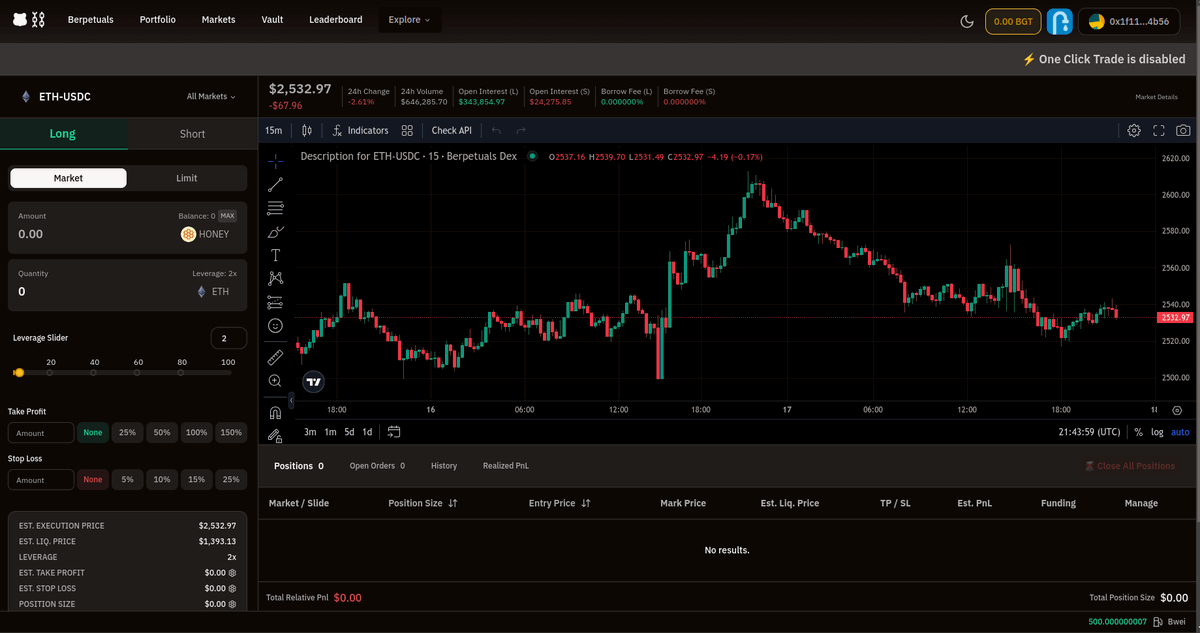Open chart settings gear
The width and height of the screenshot is (1200, 633).
click(x=1134, y=130)
